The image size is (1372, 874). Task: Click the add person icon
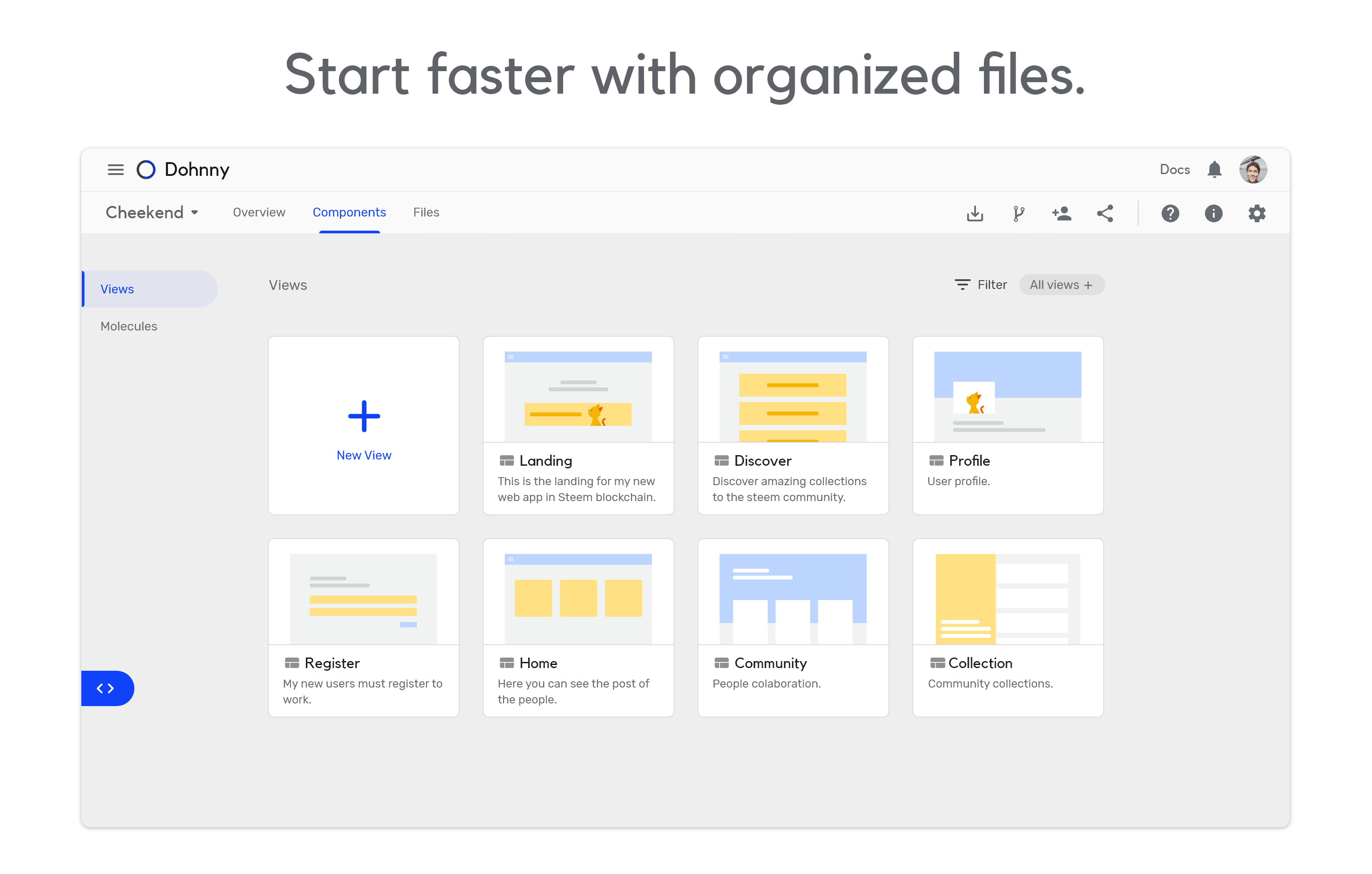(x=1061, y=213)
